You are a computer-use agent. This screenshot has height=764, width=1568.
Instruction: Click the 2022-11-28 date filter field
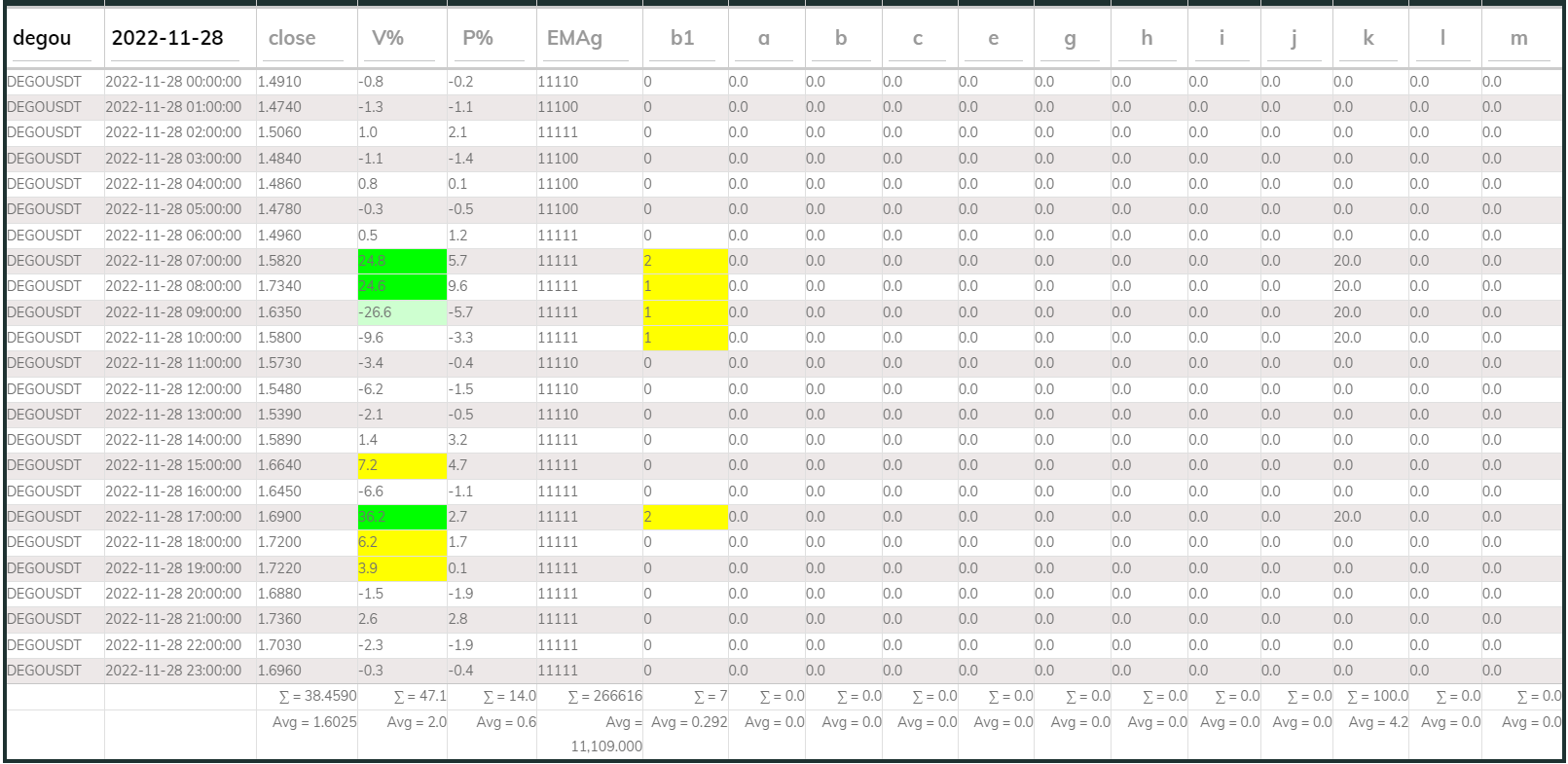(179, 39)
